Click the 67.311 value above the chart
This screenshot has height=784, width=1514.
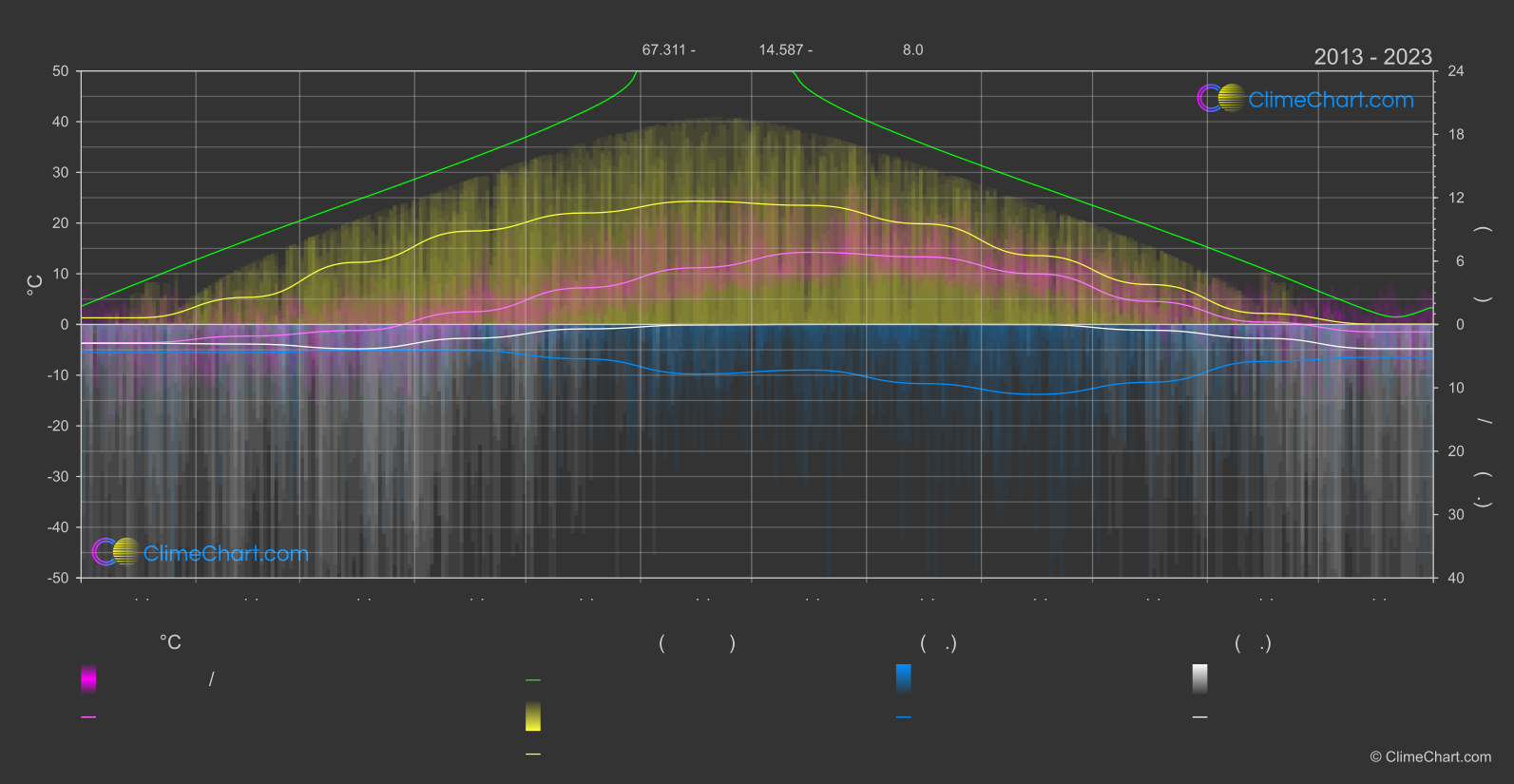pyautogui.click(x=663, y=49)
